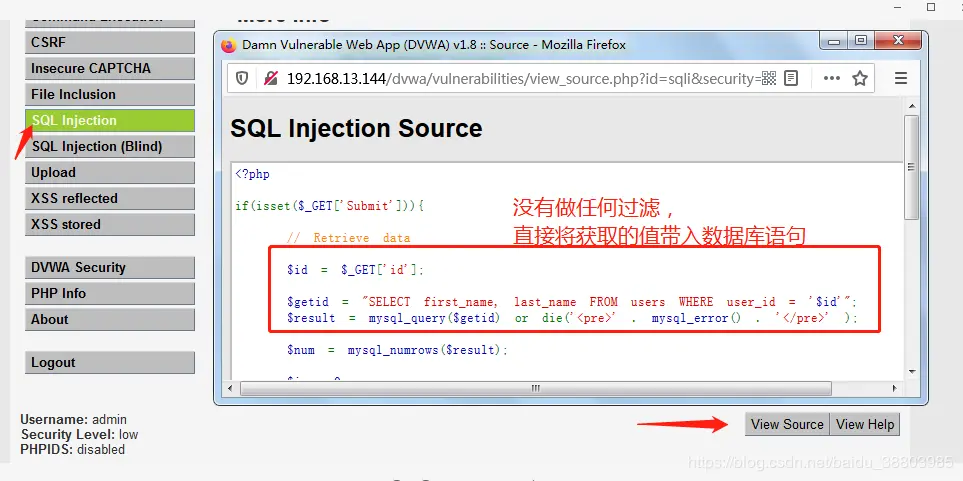Bookmark this page with star icon
This screenshot has width=963, height=481.
(860, 79)
